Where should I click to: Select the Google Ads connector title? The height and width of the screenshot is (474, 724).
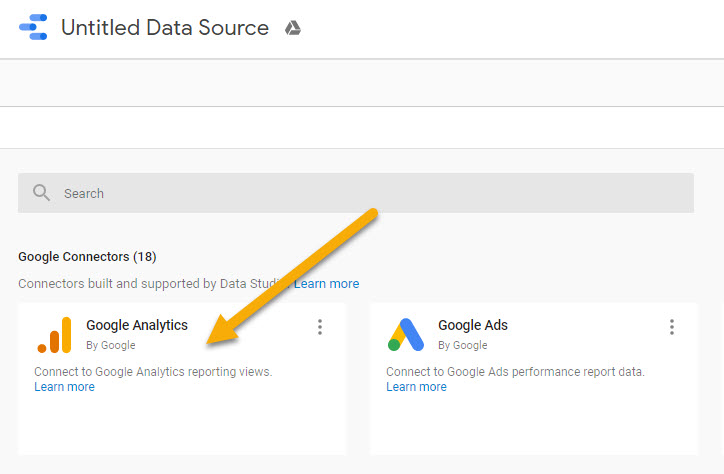[x=473, y=325]
